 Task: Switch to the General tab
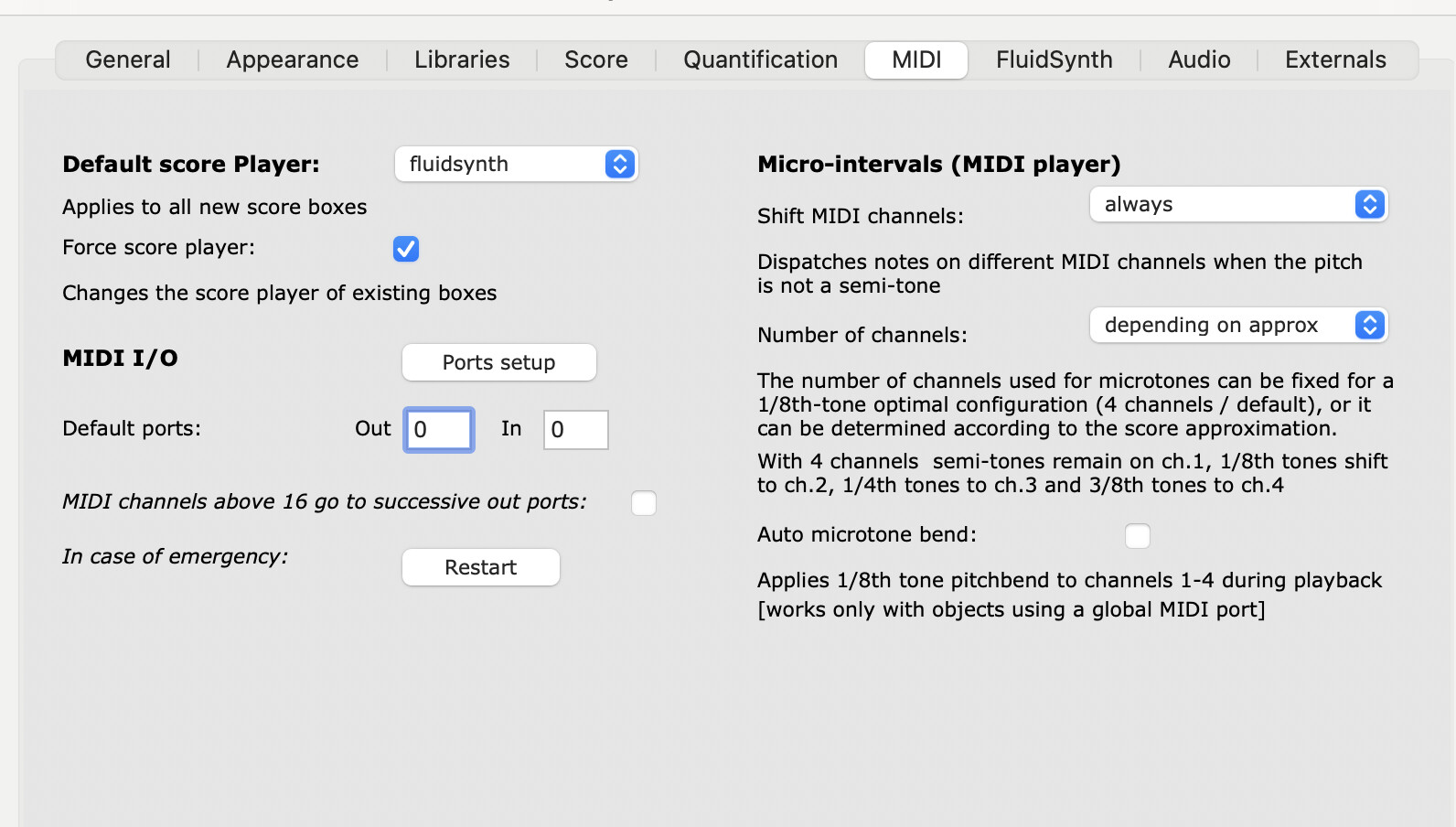click(x=128, y=60)
